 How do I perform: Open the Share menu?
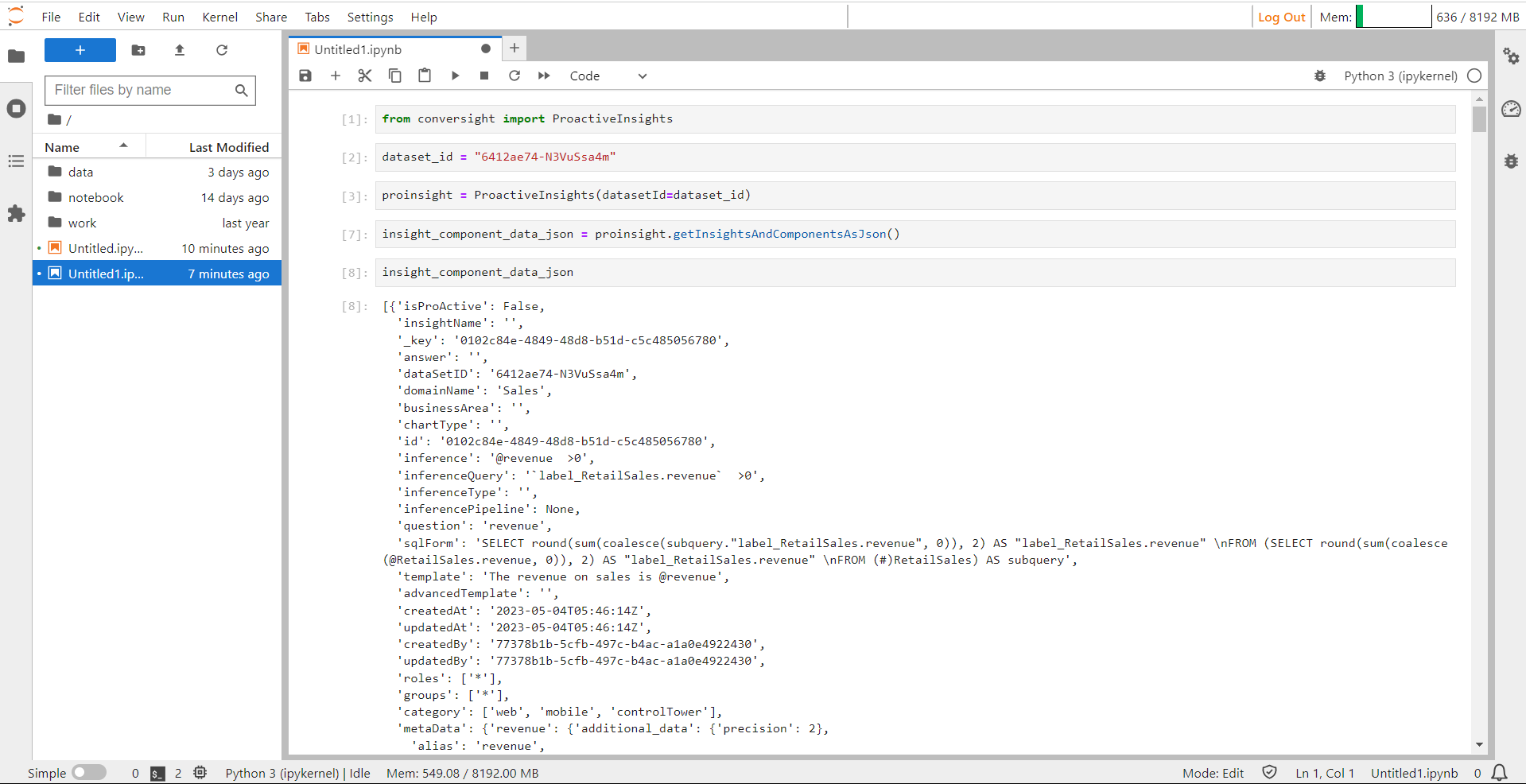tap(271, 17)
